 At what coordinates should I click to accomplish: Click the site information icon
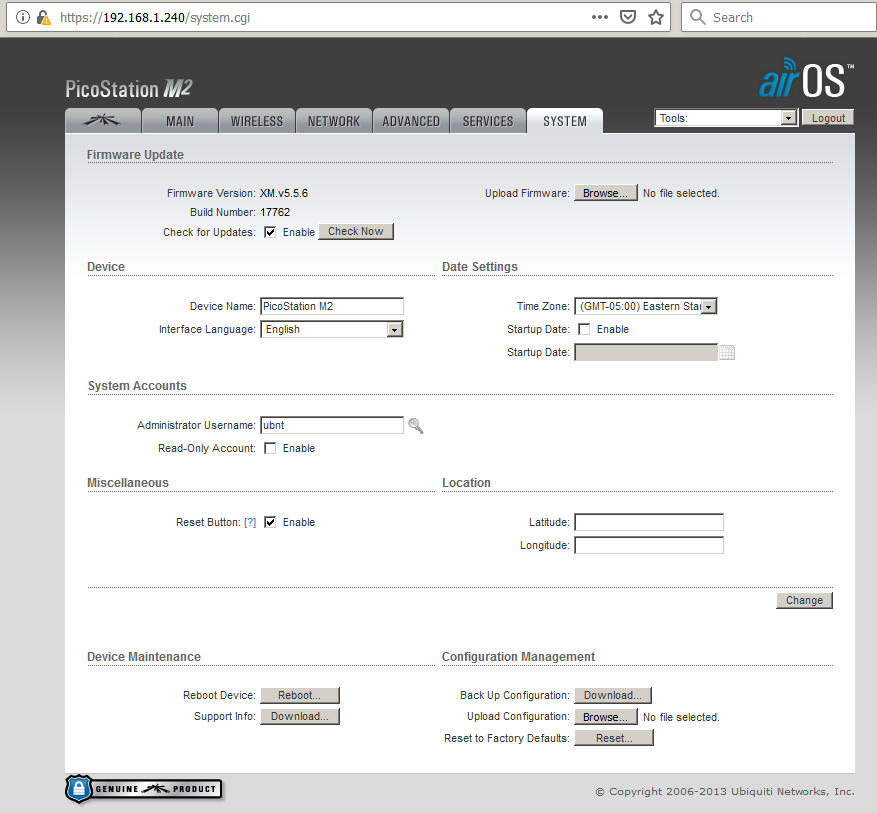tap(23, 17)
